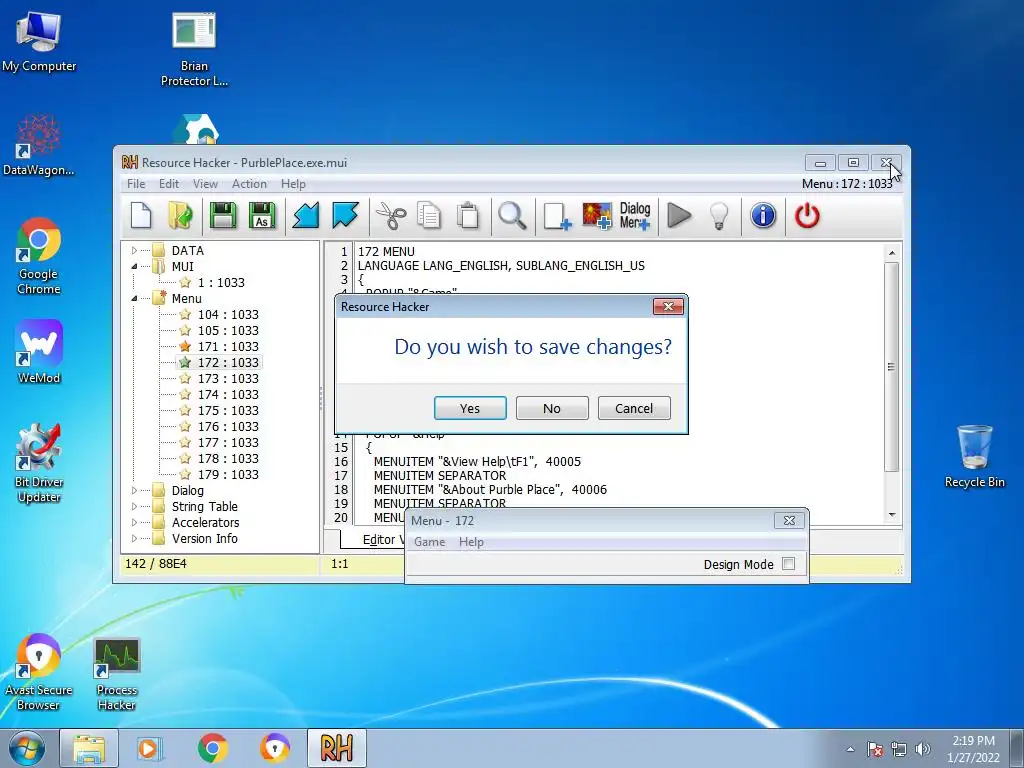Screen dimensions: 1024x768
Task: Click the blue About info icon
Action: click(x=763, y=216)
